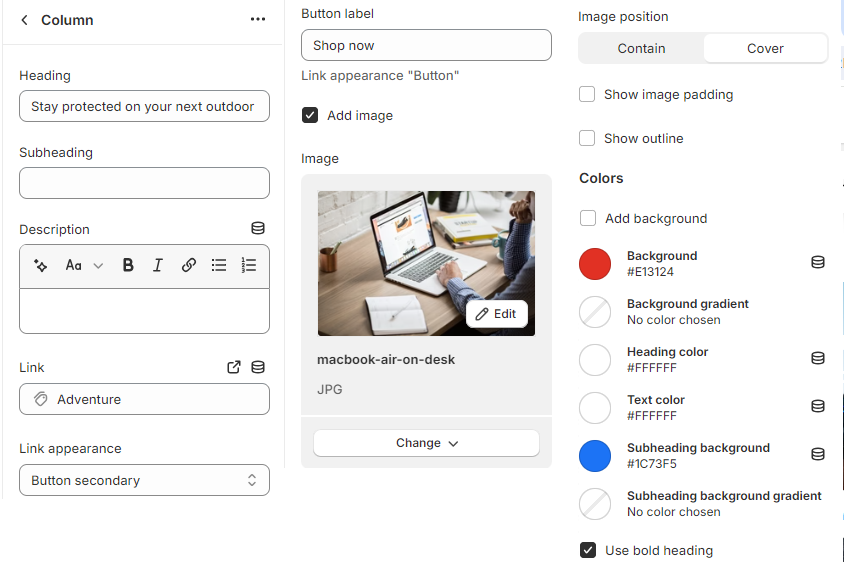Image resolution: width=844 pixels, height=562 pixels.
Task: Apply bulleted list in Description editor
Action: [x=219, y=266]
